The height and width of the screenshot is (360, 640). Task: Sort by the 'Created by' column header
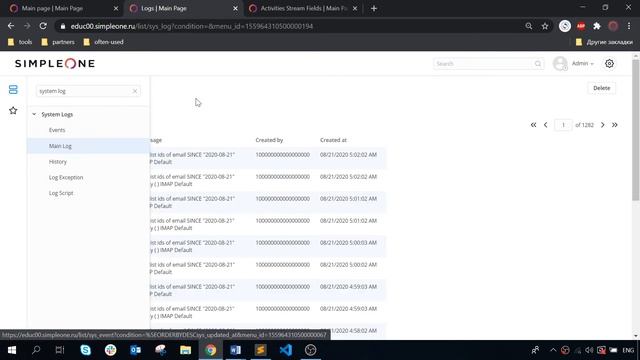click(x=269, y=140)
